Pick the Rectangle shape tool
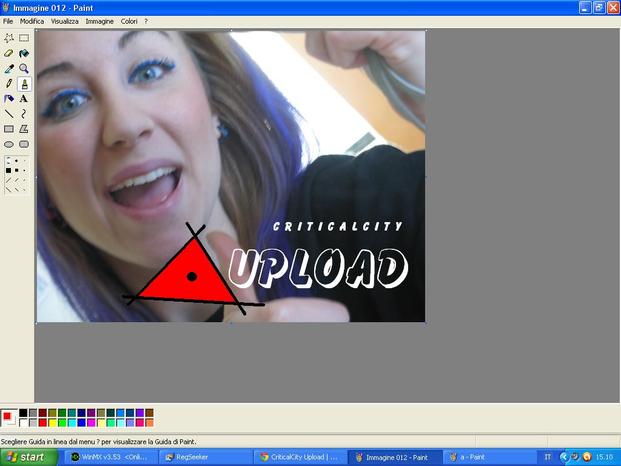The width and height of the screenshot is (621, 466). 9,129
